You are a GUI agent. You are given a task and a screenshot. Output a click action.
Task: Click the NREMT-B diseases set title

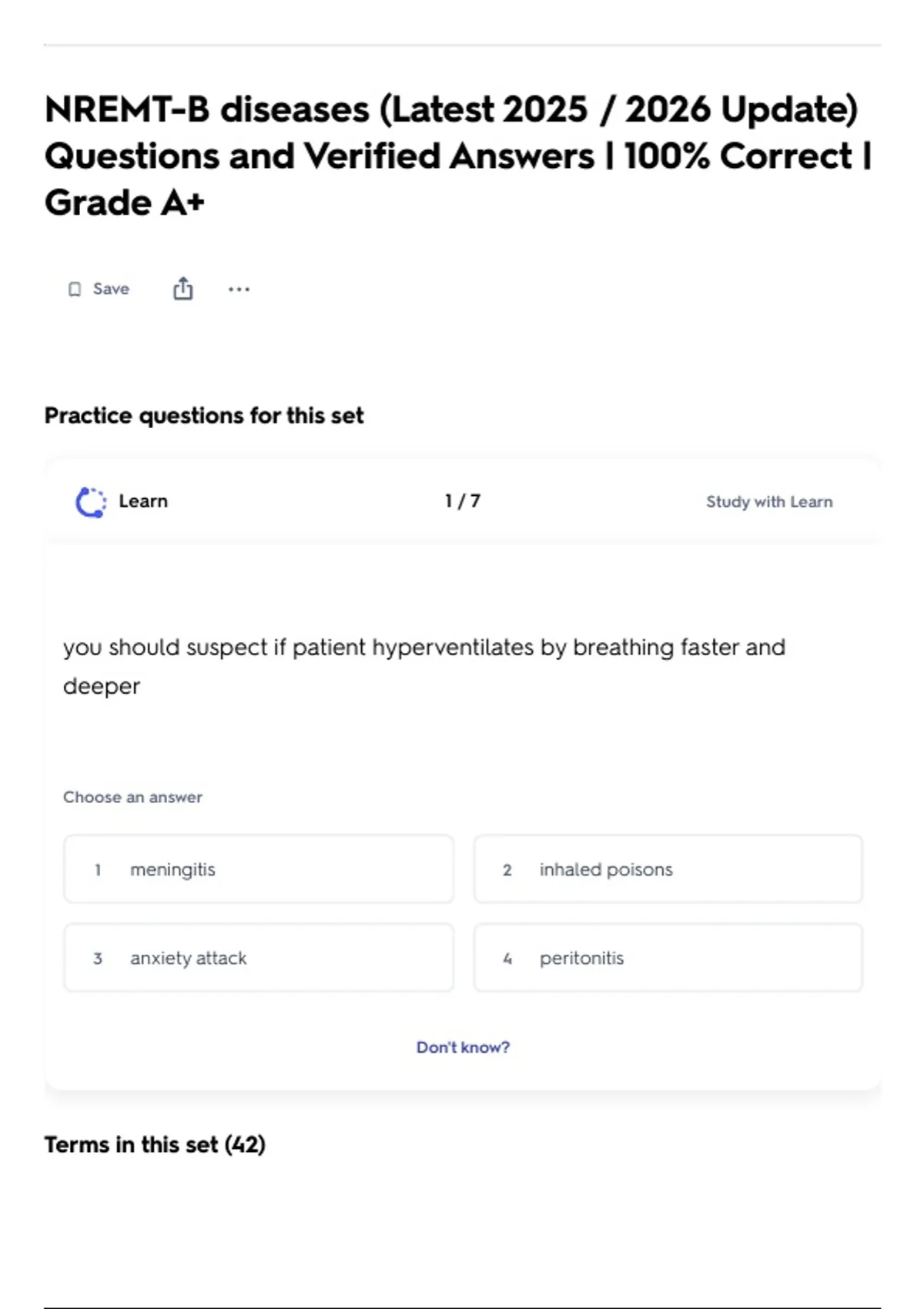[459, 156]
